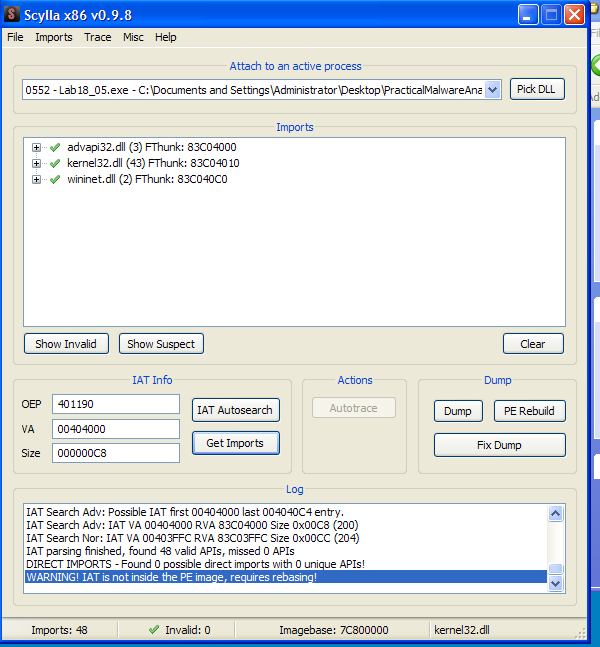Image resolution: width=600 pixels, height=647 pixels.
Task: Click into the OEP input field
Action: click(115, 405)
